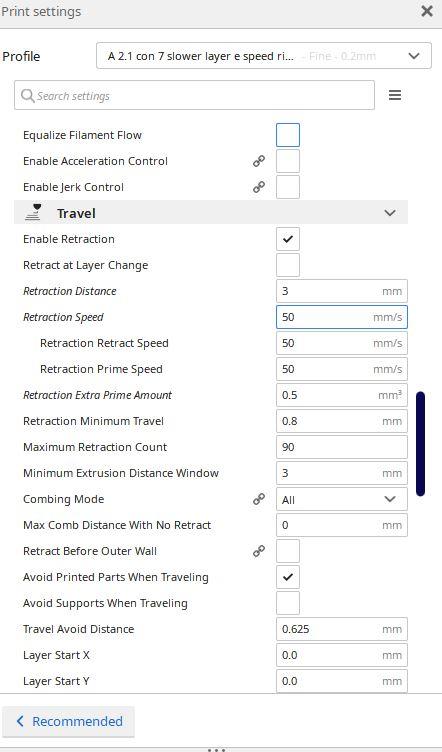This screenshot has height=752, width=442.
Task: Click the link icon for Retract Before Outer Wall
Action: 259,551
